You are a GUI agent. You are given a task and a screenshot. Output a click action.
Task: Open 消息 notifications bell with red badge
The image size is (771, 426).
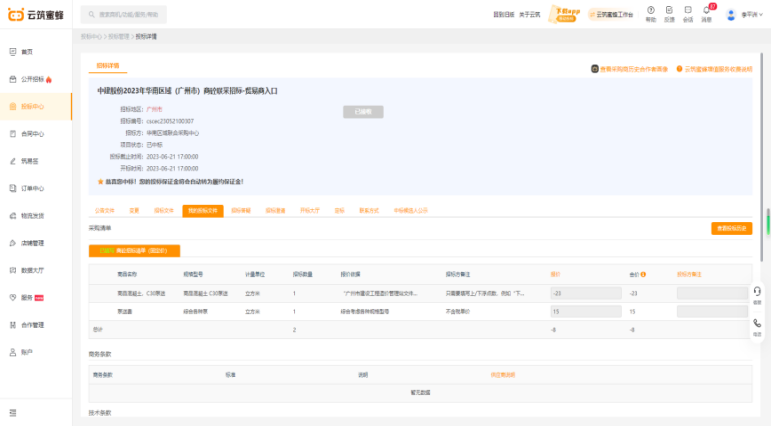707,12
